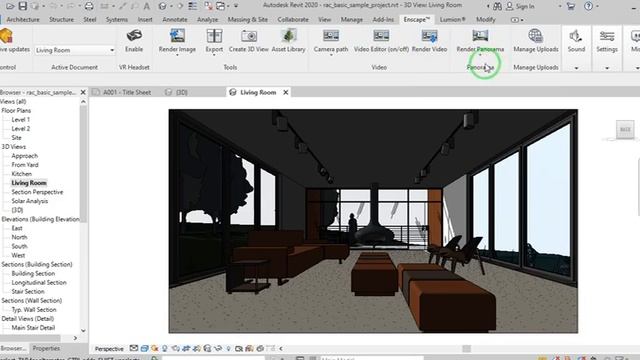Viewport: 640px width, 360px height.
Task: Click the Thin Lines icon in quick access toolbar
Action: pos(193,6)
